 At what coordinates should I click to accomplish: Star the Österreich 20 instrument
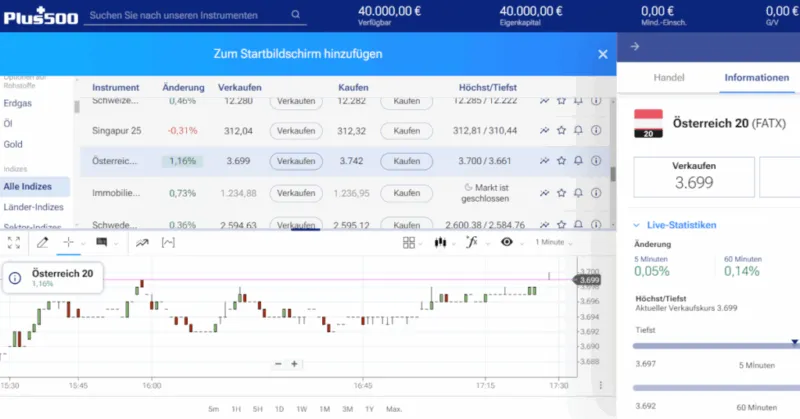pos(561,161)
